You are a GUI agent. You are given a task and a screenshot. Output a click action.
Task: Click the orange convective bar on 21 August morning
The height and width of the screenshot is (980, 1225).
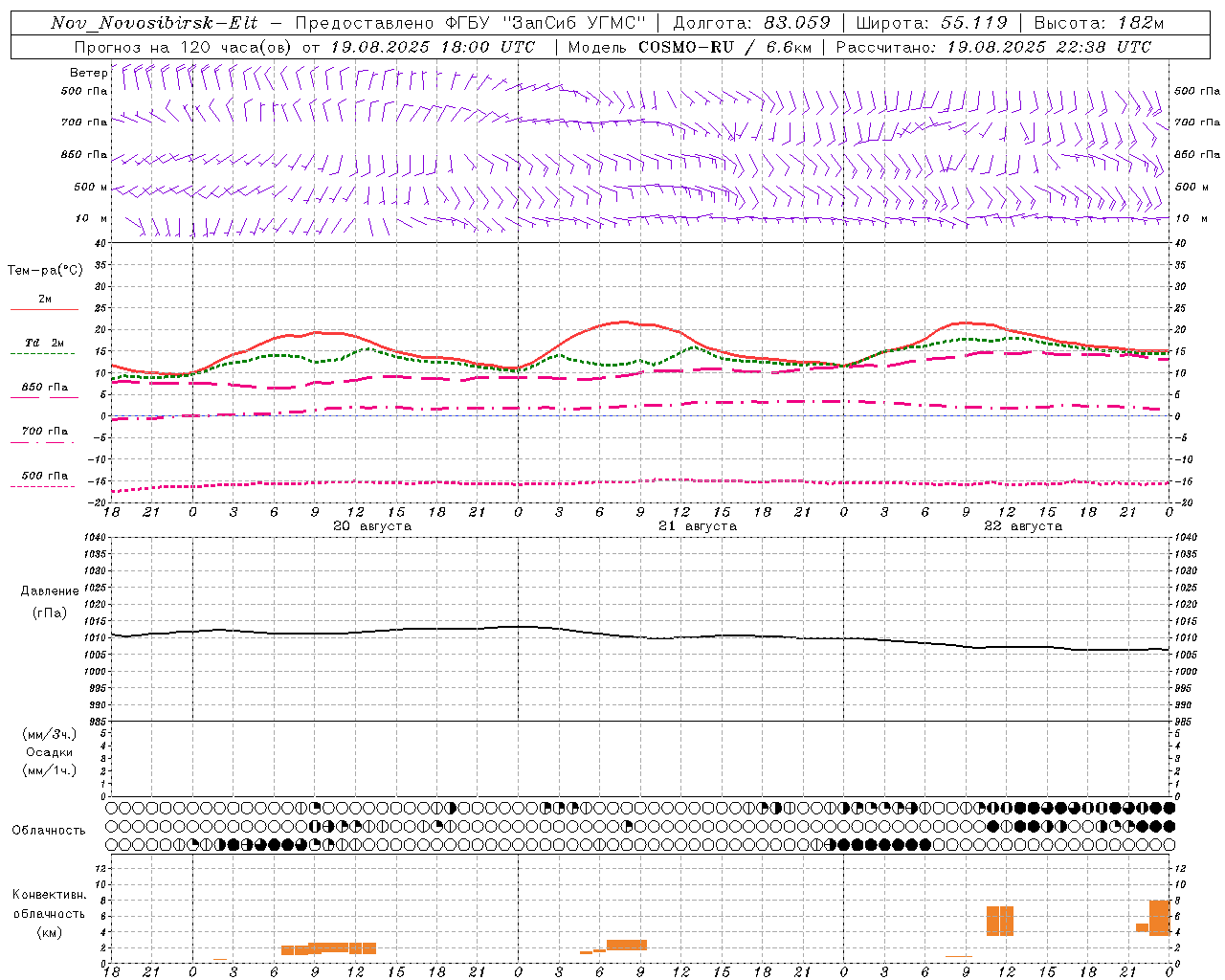(x=627, y=945)
